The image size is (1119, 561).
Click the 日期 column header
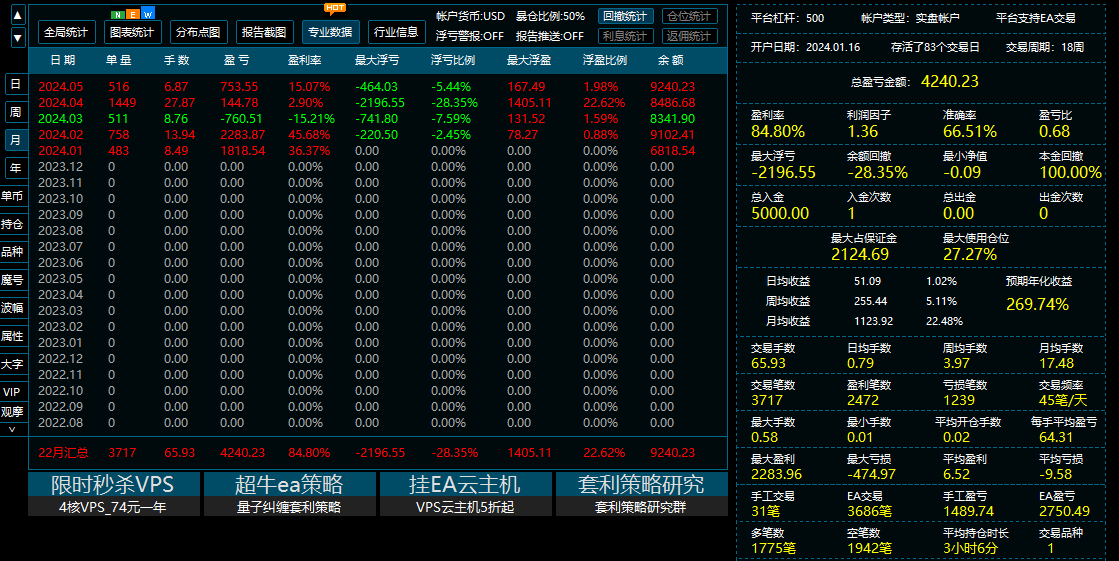pos(62,61)
